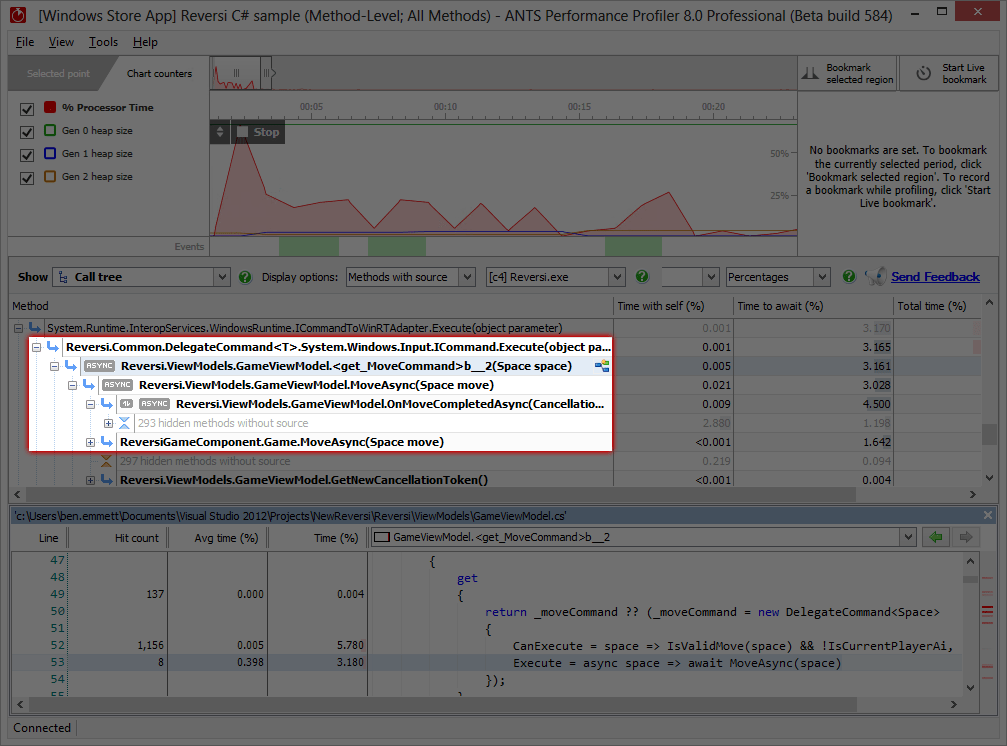
Task: Click the grey forward arrow in source pane
Action: click(x=967, y=537)
